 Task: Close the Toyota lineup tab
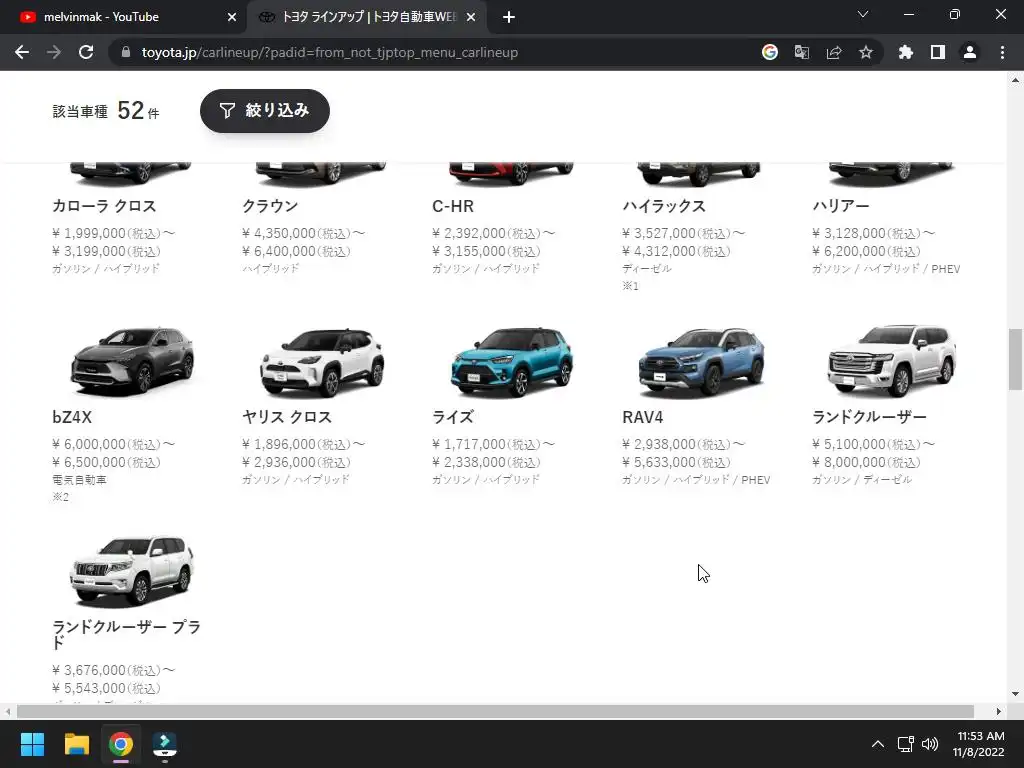pos(471,17)
